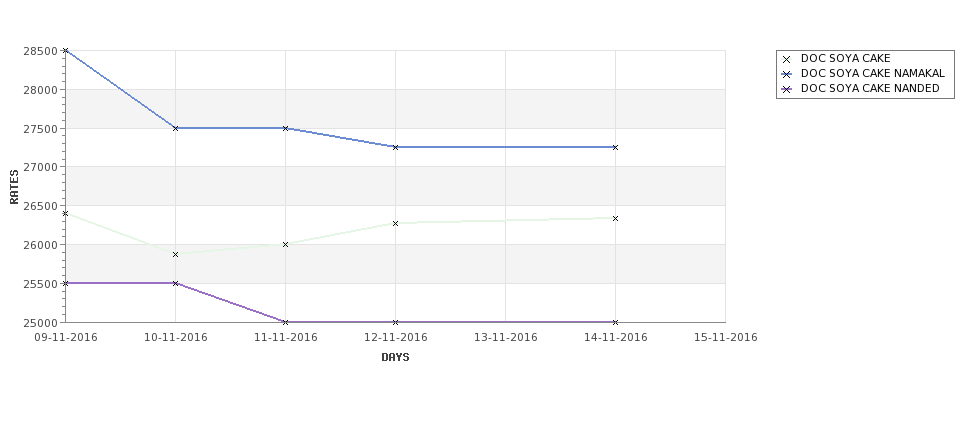Select DOC SOYA CAKE NANDED legend label
Screen dimensions: 975x429
tap(870, 88)
